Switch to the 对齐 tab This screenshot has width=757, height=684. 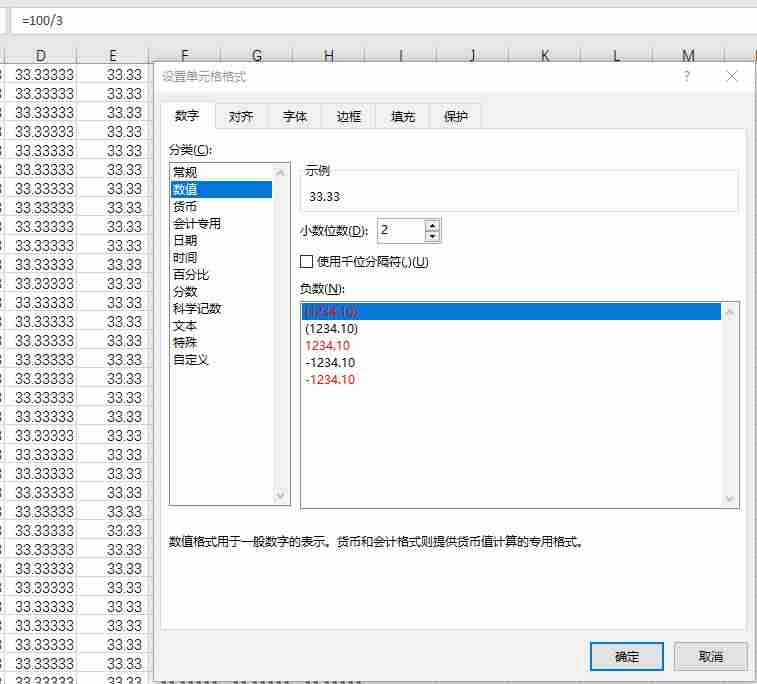point(241,116)
